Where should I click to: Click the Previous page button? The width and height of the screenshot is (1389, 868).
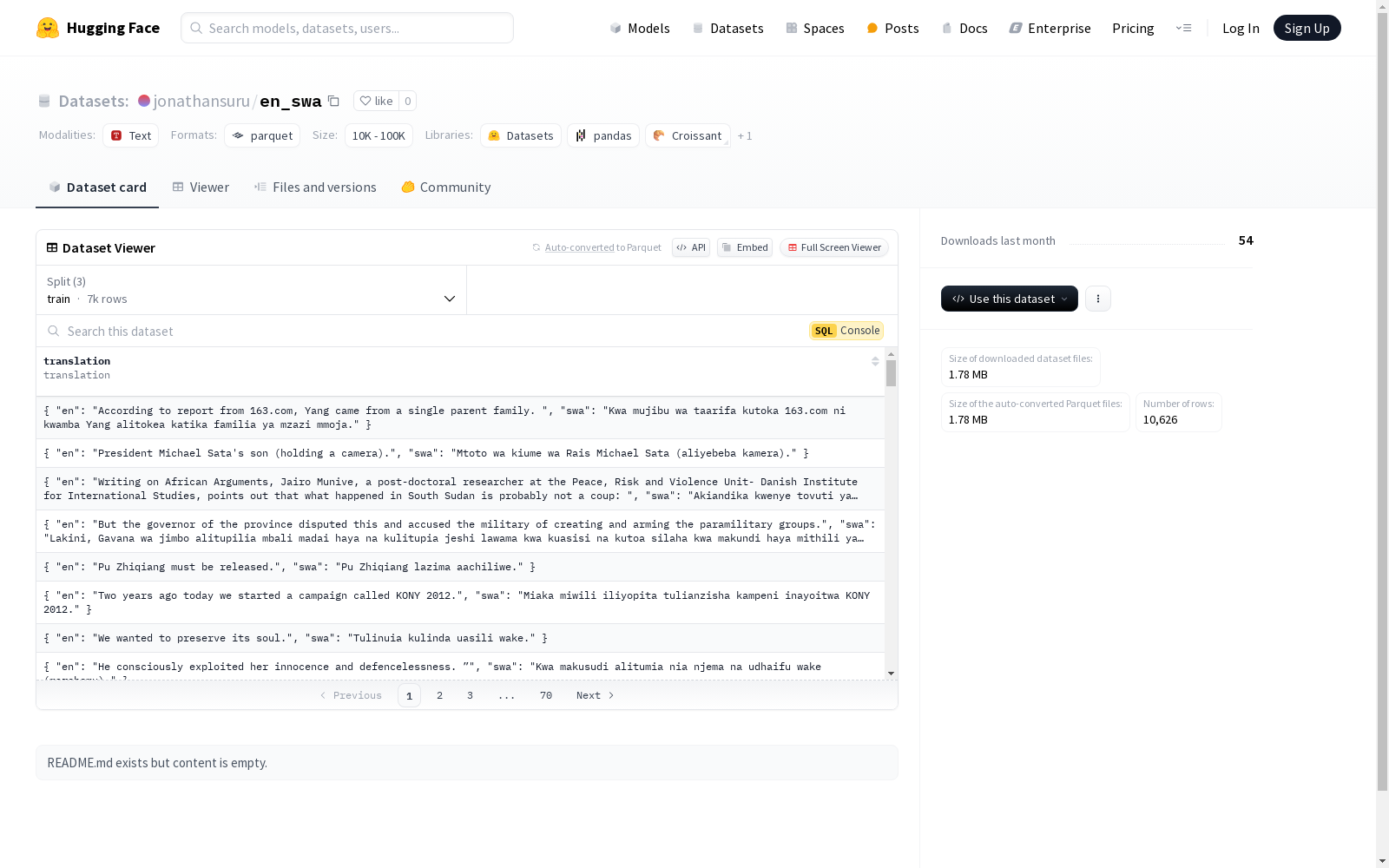(351, 695)
